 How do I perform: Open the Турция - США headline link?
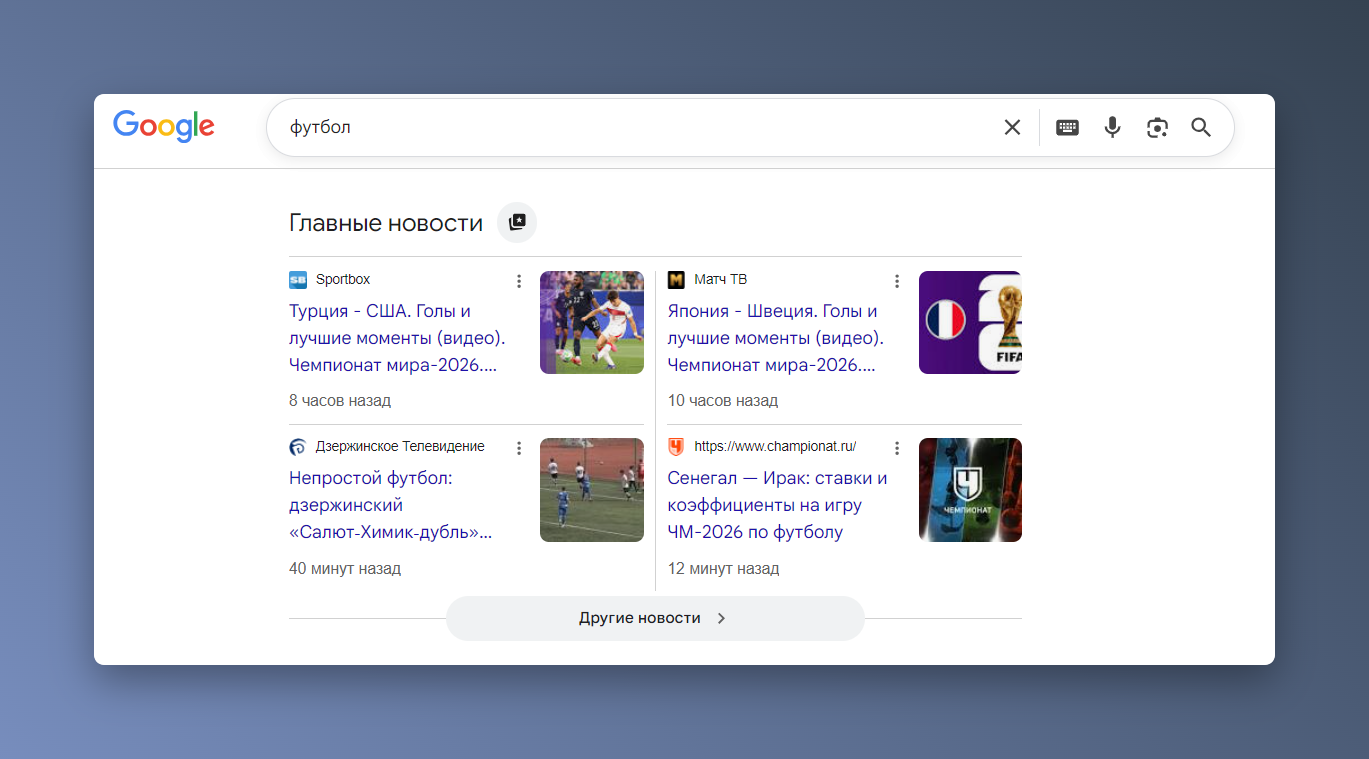tap(397, 338)
